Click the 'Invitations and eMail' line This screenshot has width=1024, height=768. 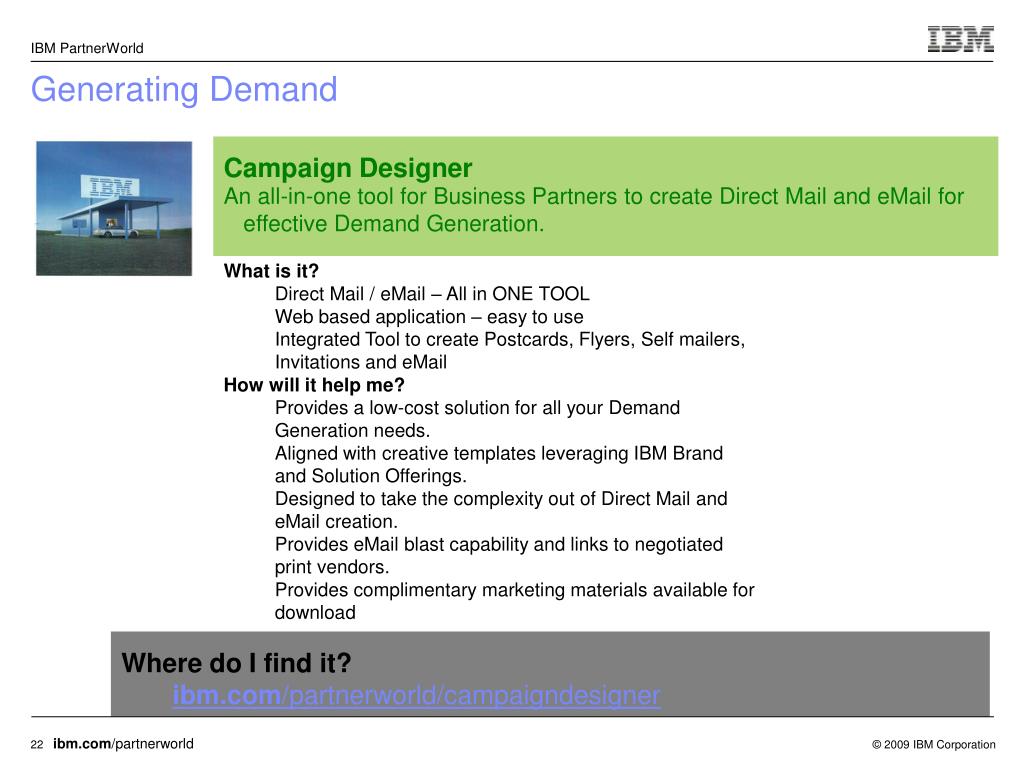point(360,362)
